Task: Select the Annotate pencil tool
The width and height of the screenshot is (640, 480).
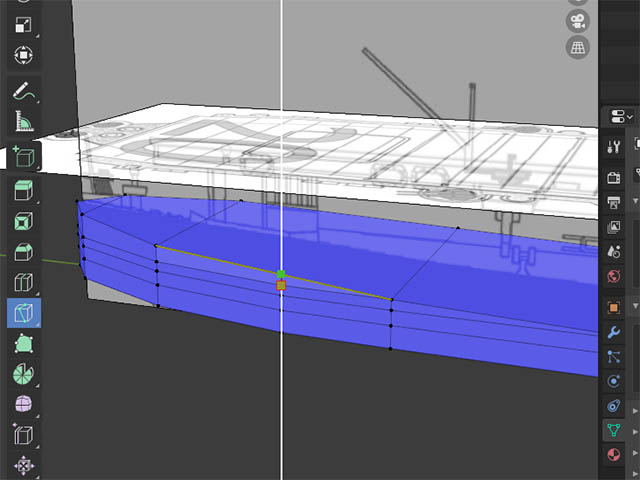Action: click(24, 91)
